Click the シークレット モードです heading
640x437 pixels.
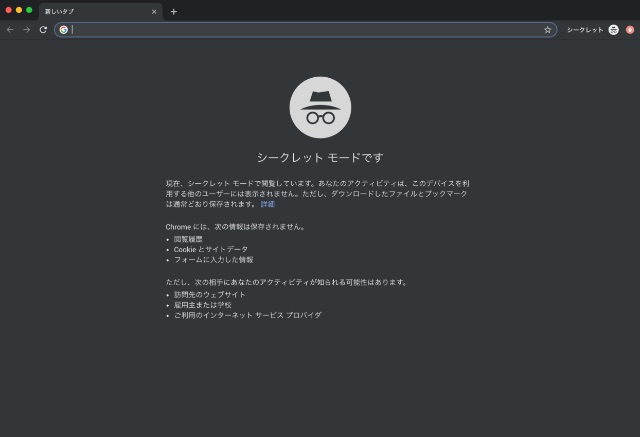coord(320,157)
